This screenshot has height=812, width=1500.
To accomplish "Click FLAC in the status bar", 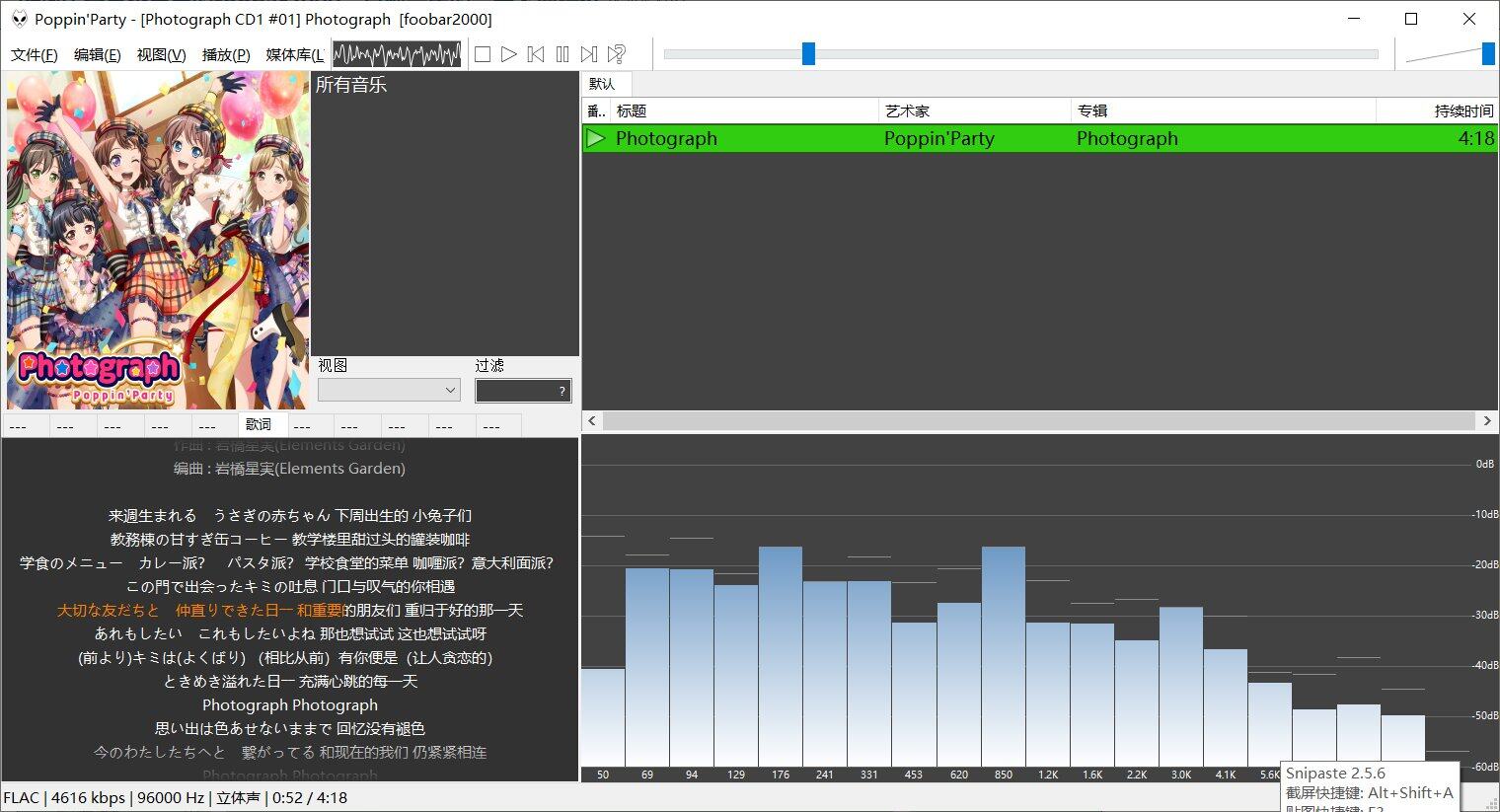I will pos(21,797).
